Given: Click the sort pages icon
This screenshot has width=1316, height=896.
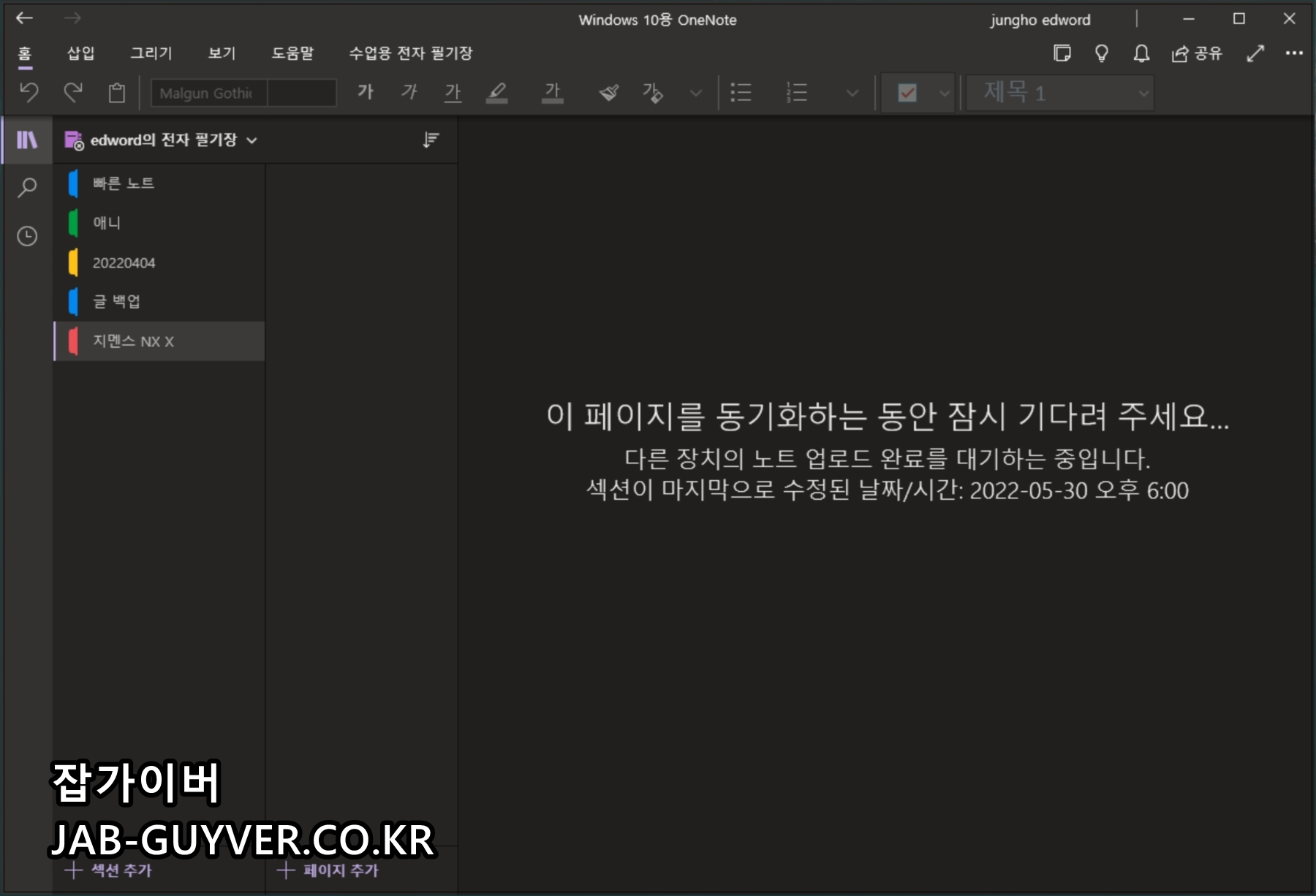Looking at the screenshot, I should click(x=431, y=140).
